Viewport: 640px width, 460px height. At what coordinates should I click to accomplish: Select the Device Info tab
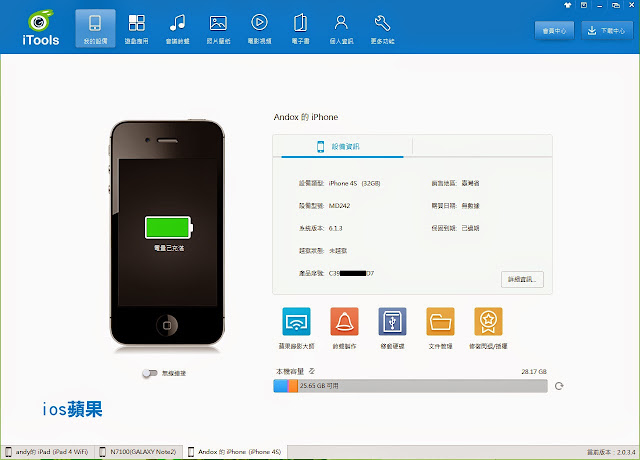pyautogui.click(x=342, y=146)
